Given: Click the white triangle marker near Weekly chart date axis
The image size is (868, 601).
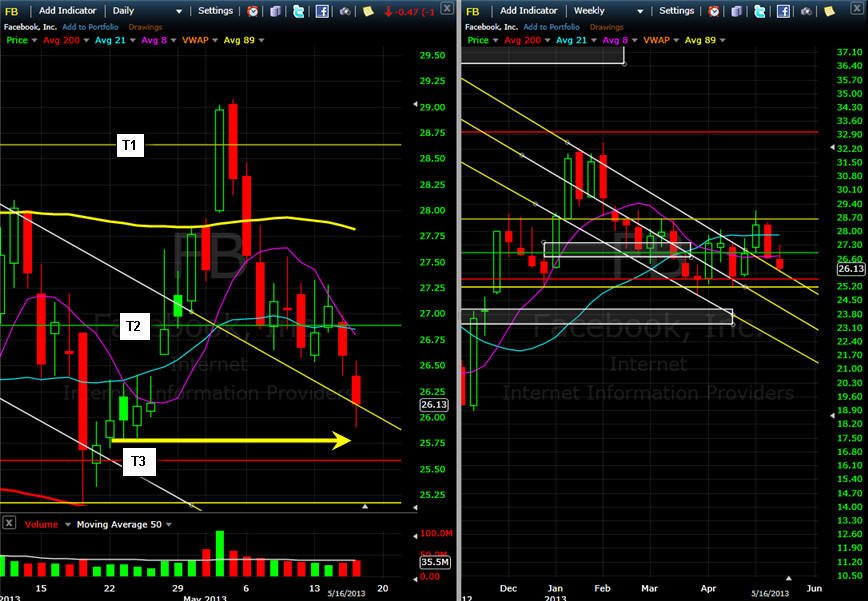Looking at the screenshot, I should pyautogui.click(x=789, y=578).
